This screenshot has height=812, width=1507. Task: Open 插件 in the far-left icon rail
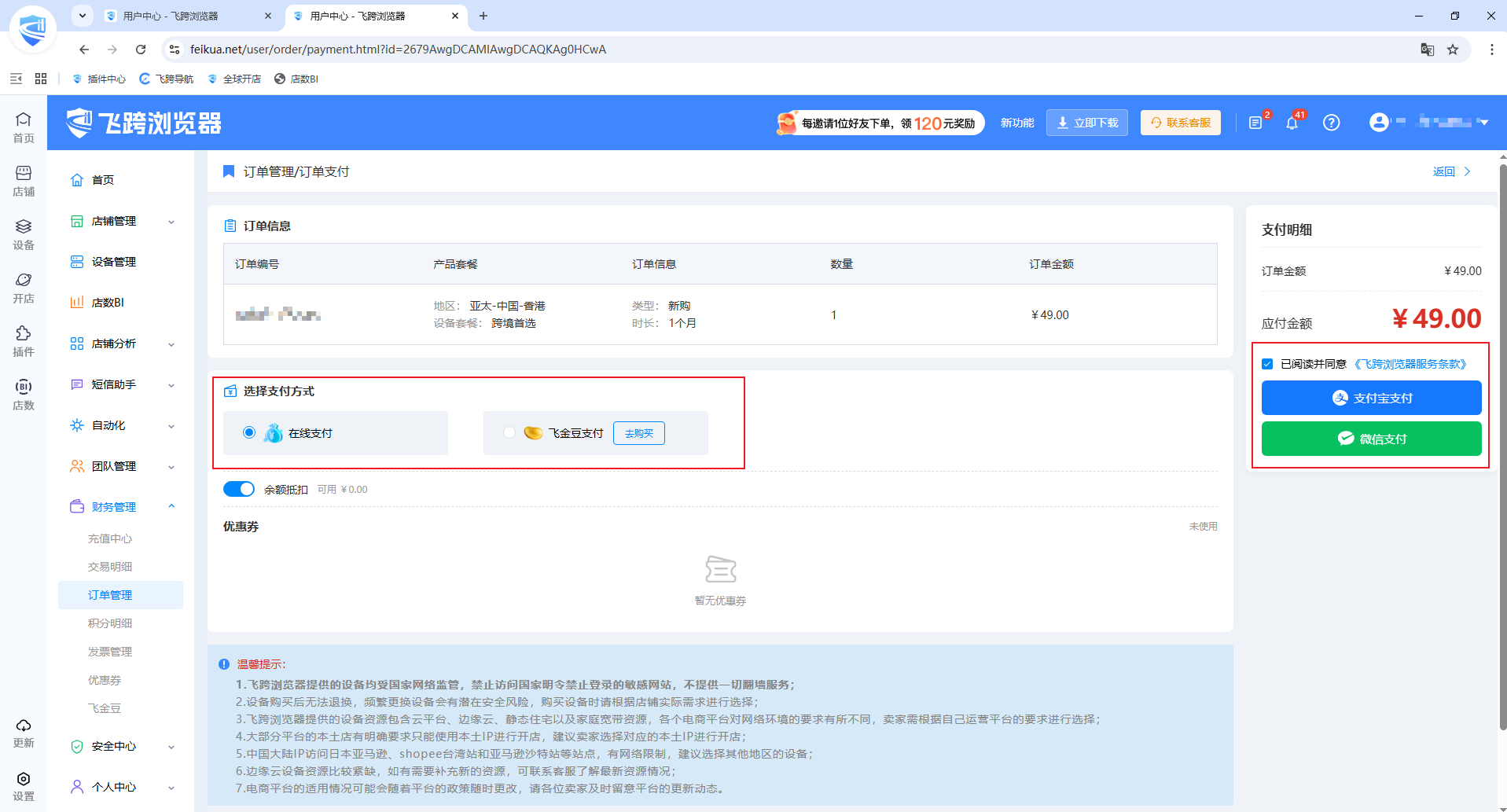(24, 341)
